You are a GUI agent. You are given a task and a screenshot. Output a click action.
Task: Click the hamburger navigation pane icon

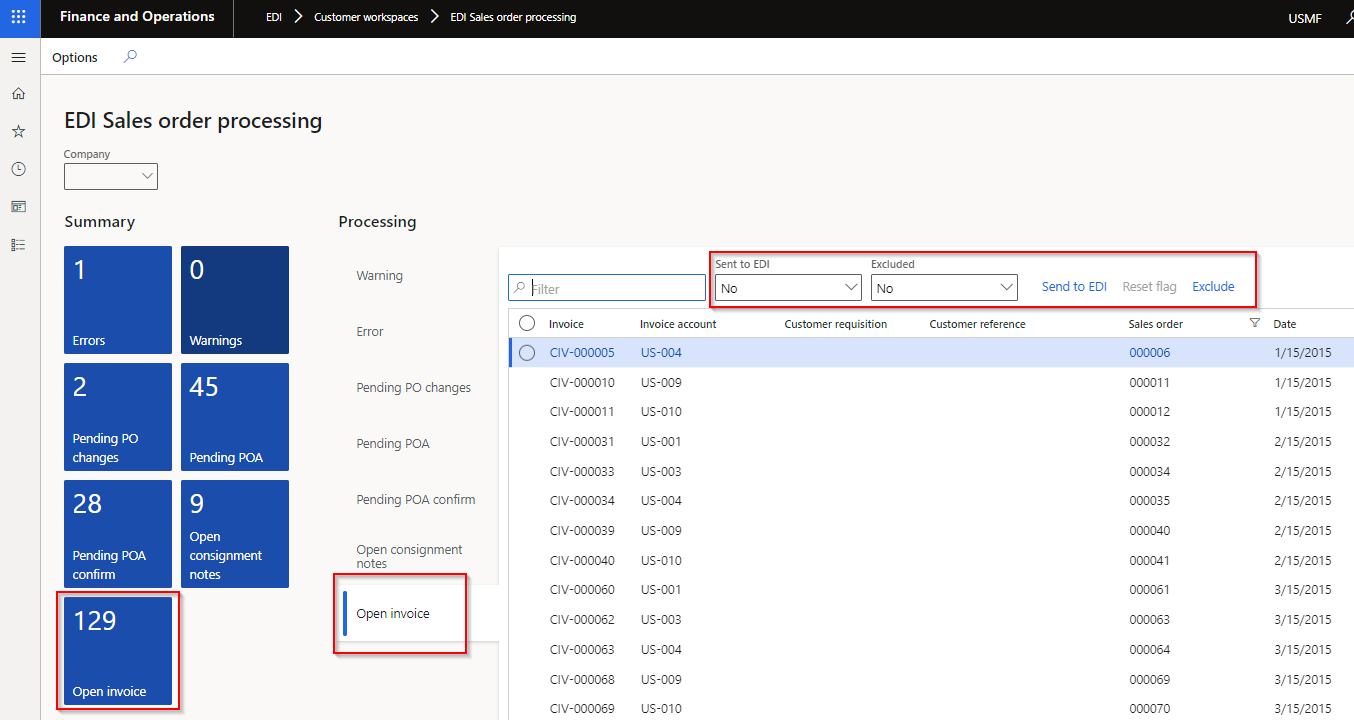pos(18,57)
